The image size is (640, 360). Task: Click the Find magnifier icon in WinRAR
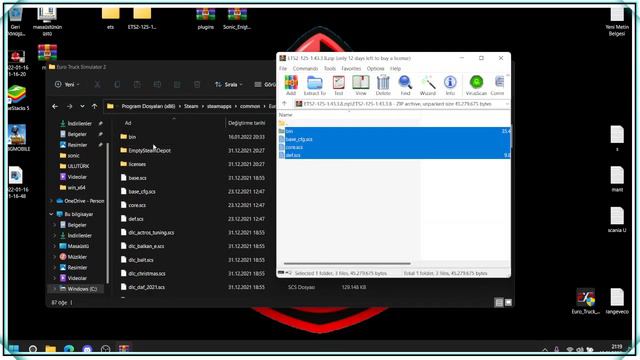pos(405,85)
